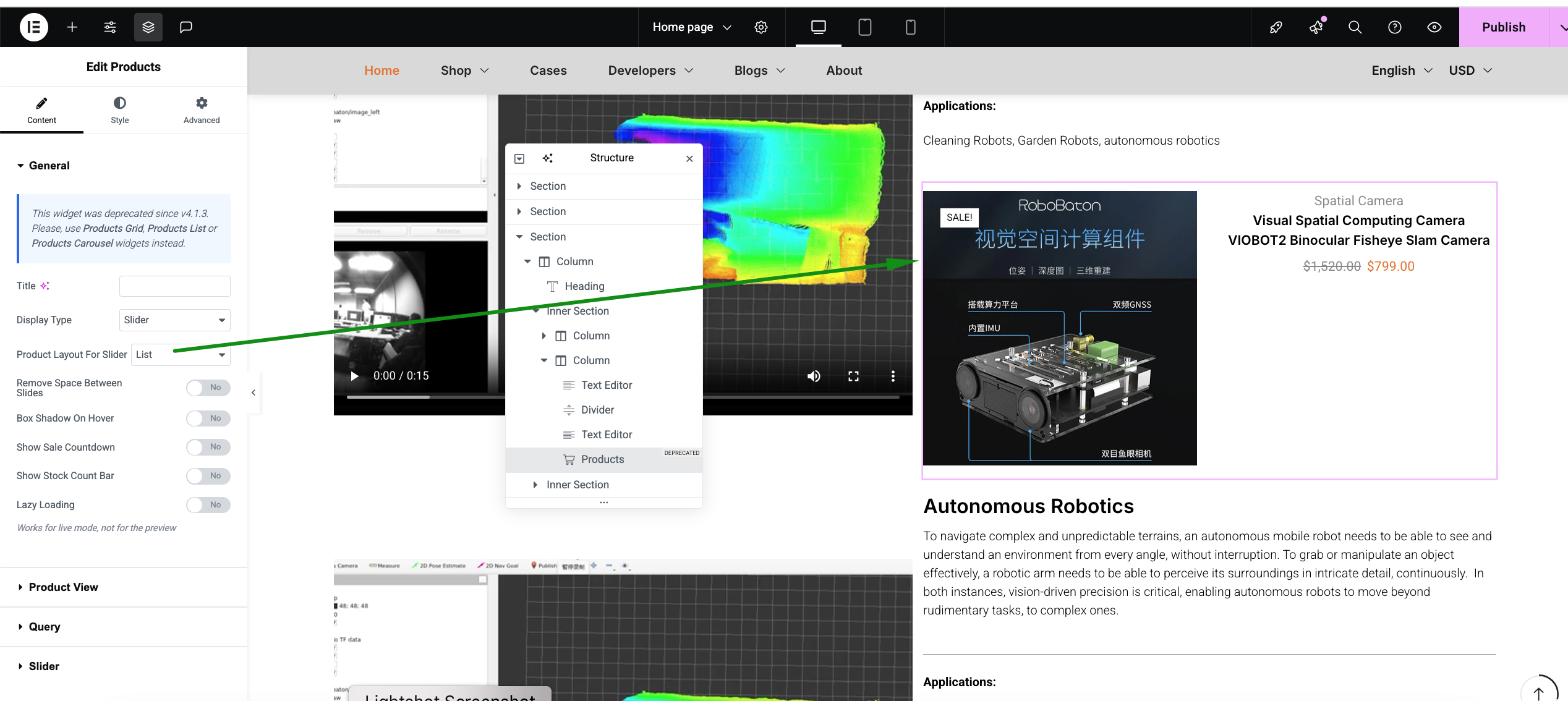This screenshot has height=701, width=1568.
Task: Click Home in site navigation
Action: [381, 70]
